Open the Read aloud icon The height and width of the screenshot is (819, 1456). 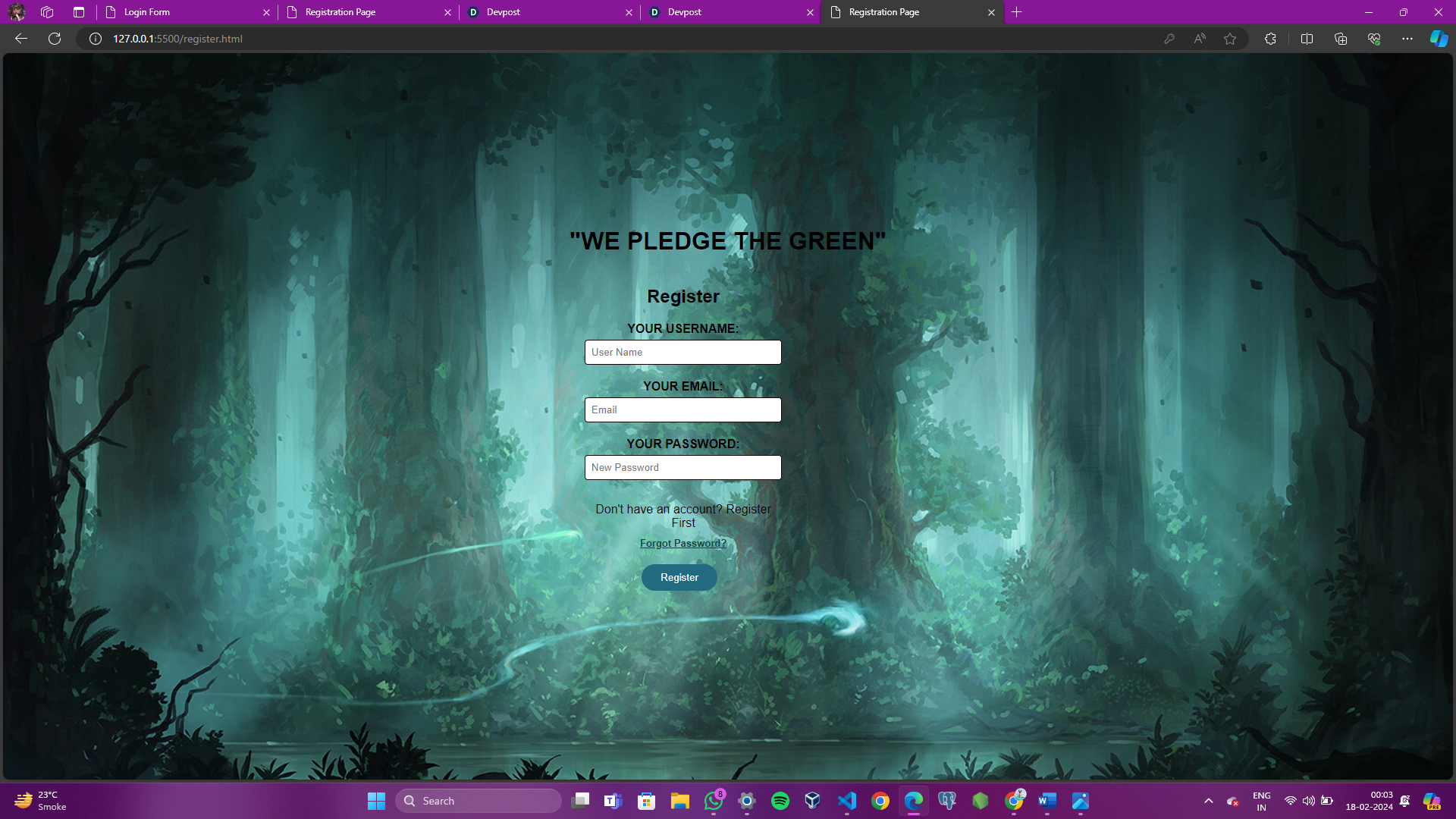coord(1200,39)
